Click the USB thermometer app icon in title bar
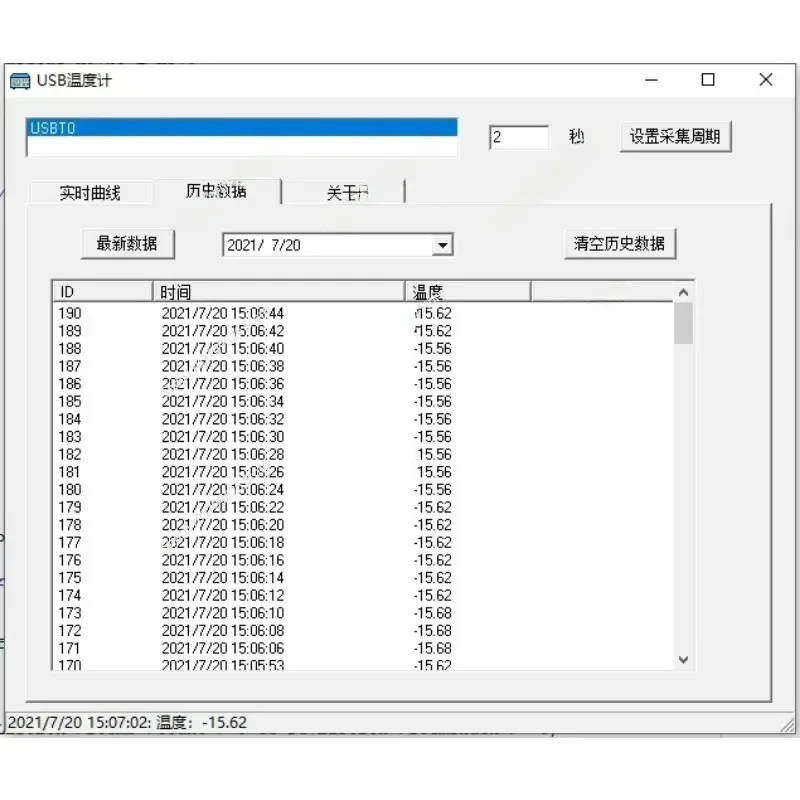This screenshot has width=800, height=800. (20, 81)
